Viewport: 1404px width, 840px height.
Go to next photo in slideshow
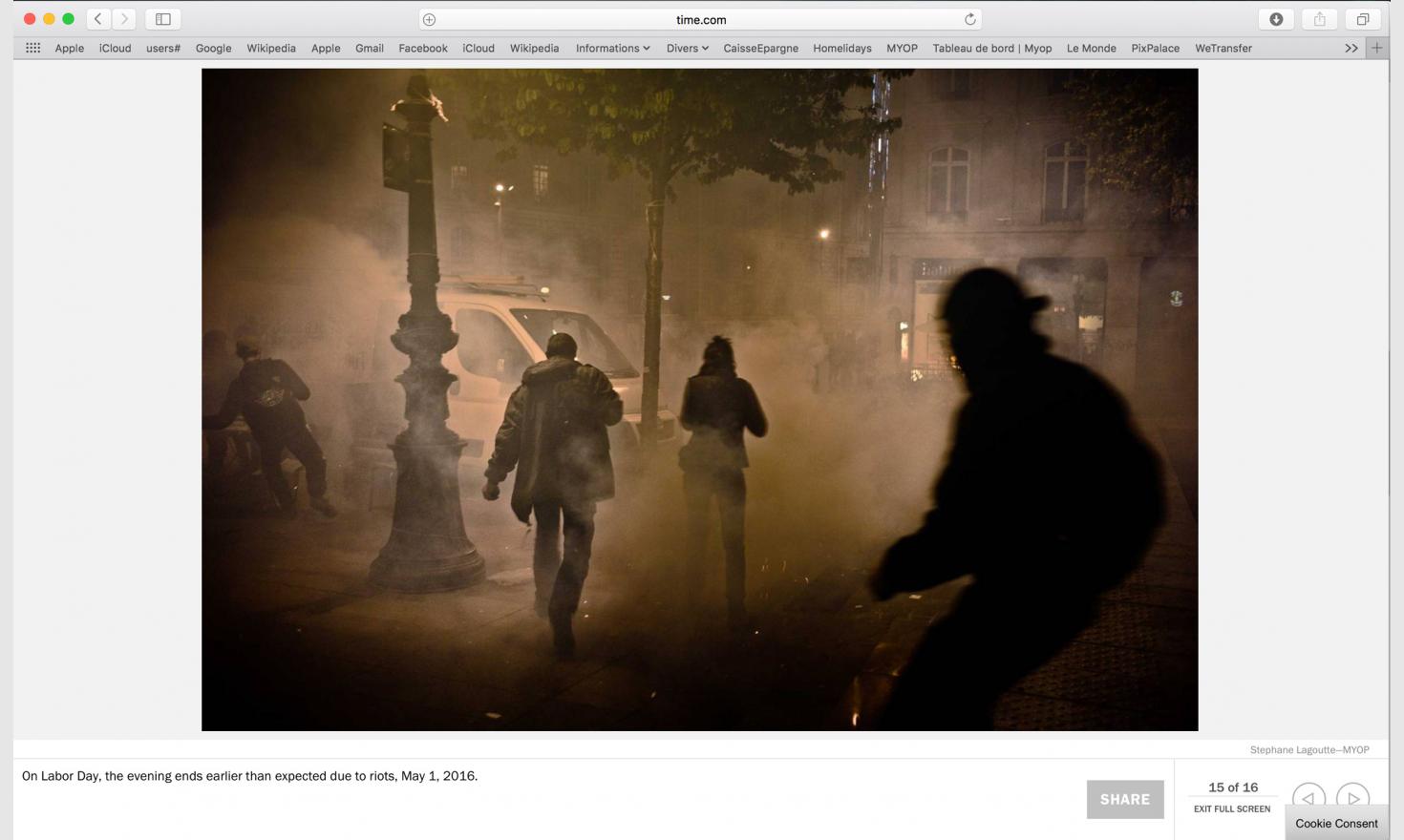click(1353, 798)
